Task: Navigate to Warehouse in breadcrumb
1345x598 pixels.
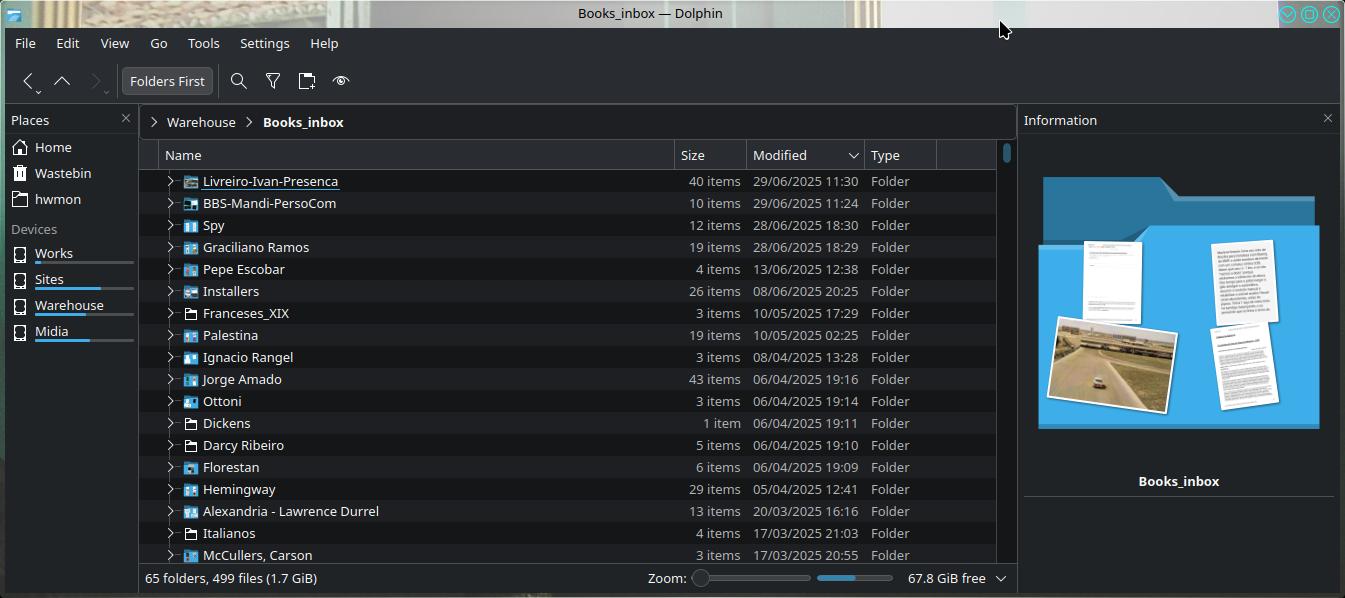Action: pos(201,122)
